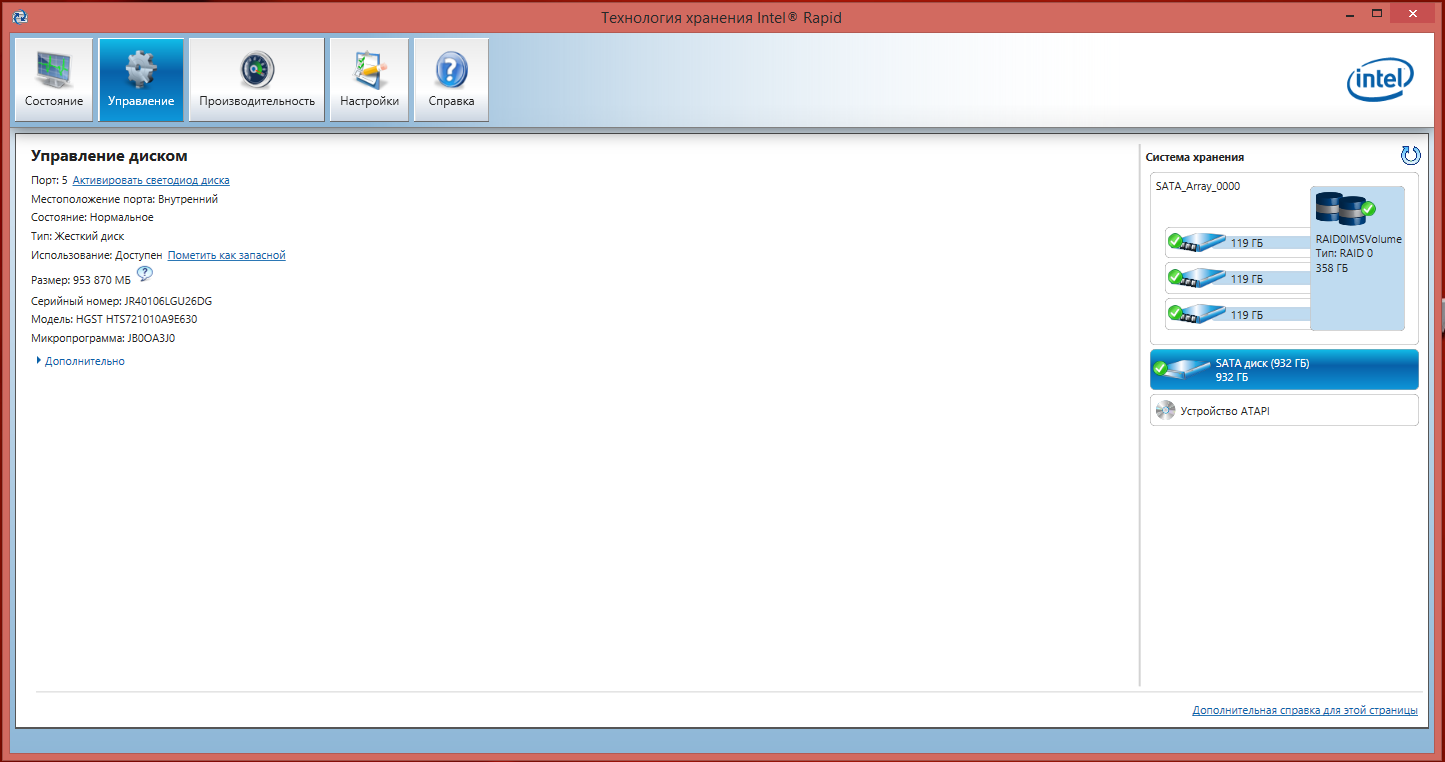Click Активировать светодиод диска link
1445x762 pixels.
(151, 181)
